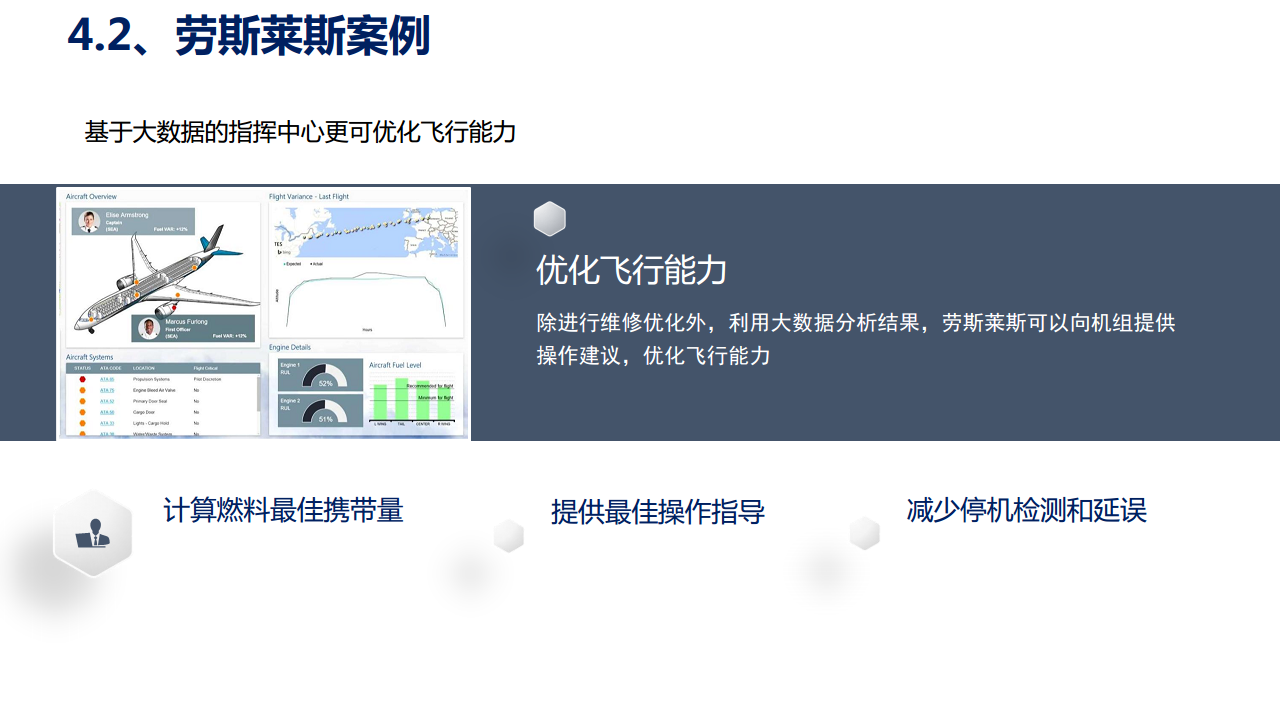Click the TAIL fuel level bar
1280x720 pixels.
(402, 399)
